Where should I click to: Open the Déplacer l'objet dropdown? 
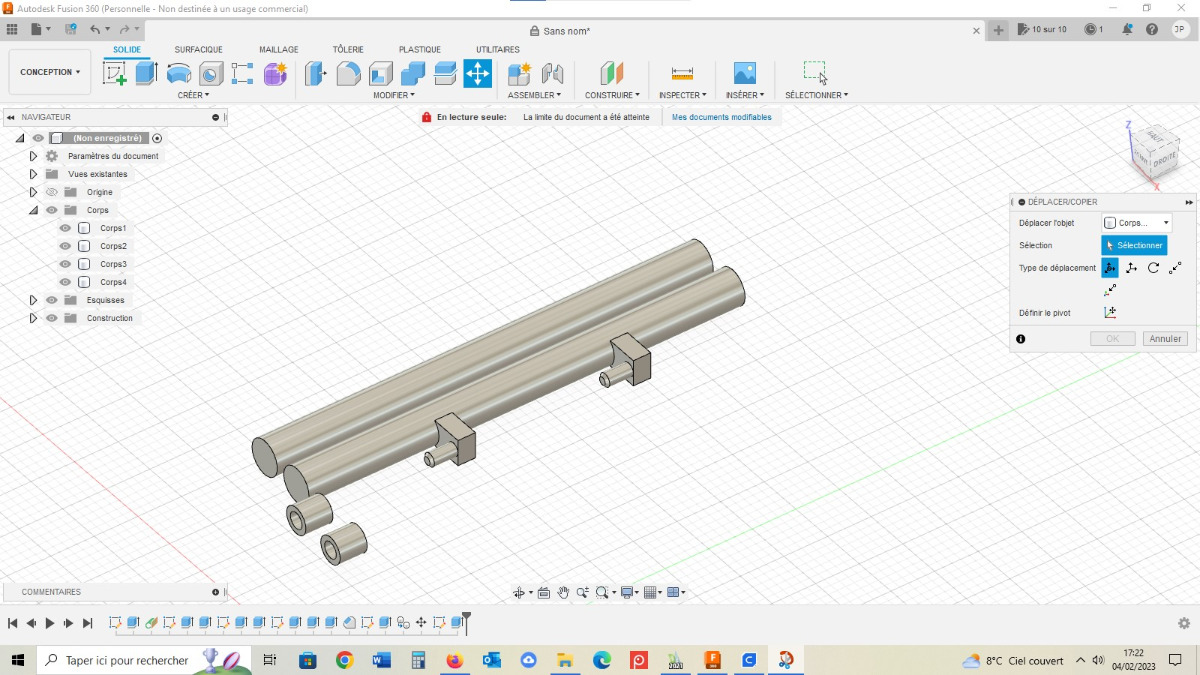coord(1137,223)
